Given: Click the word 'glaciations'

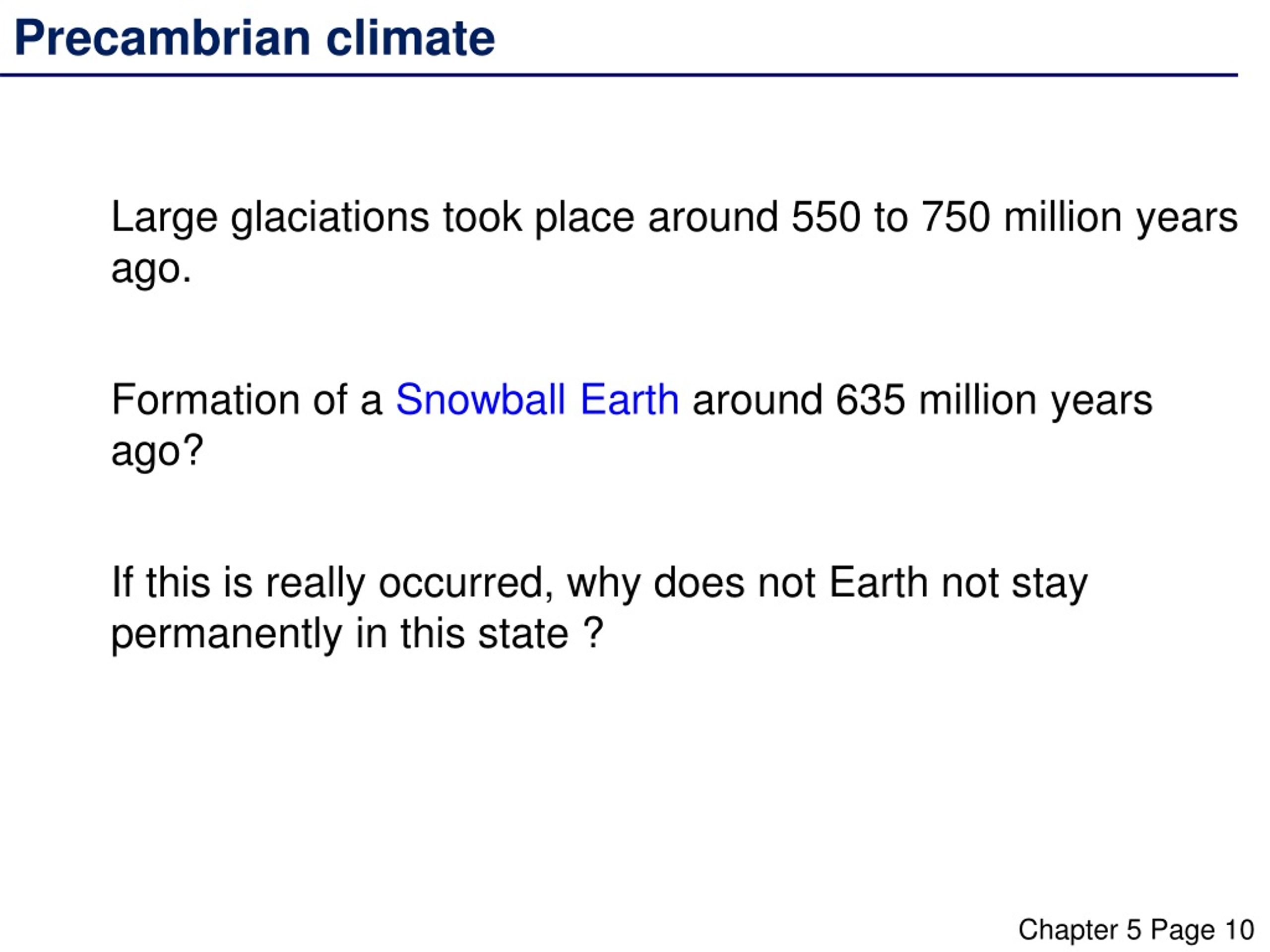Looking at the screenshot, I should pyautogui.click(x=330, y=219).
